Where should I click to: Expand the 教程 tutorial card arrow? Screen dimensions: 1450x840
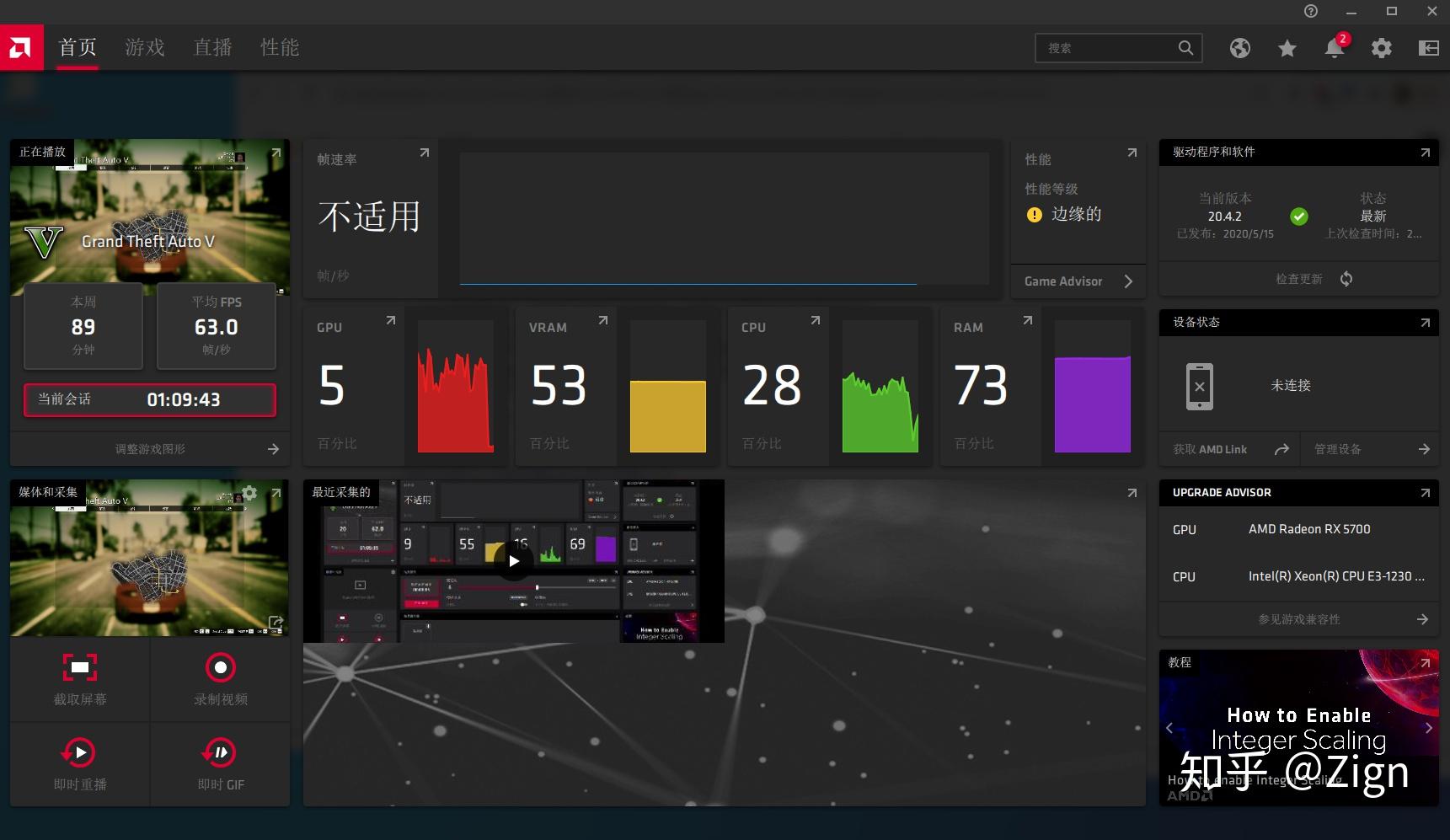[x=1426, y=663]
